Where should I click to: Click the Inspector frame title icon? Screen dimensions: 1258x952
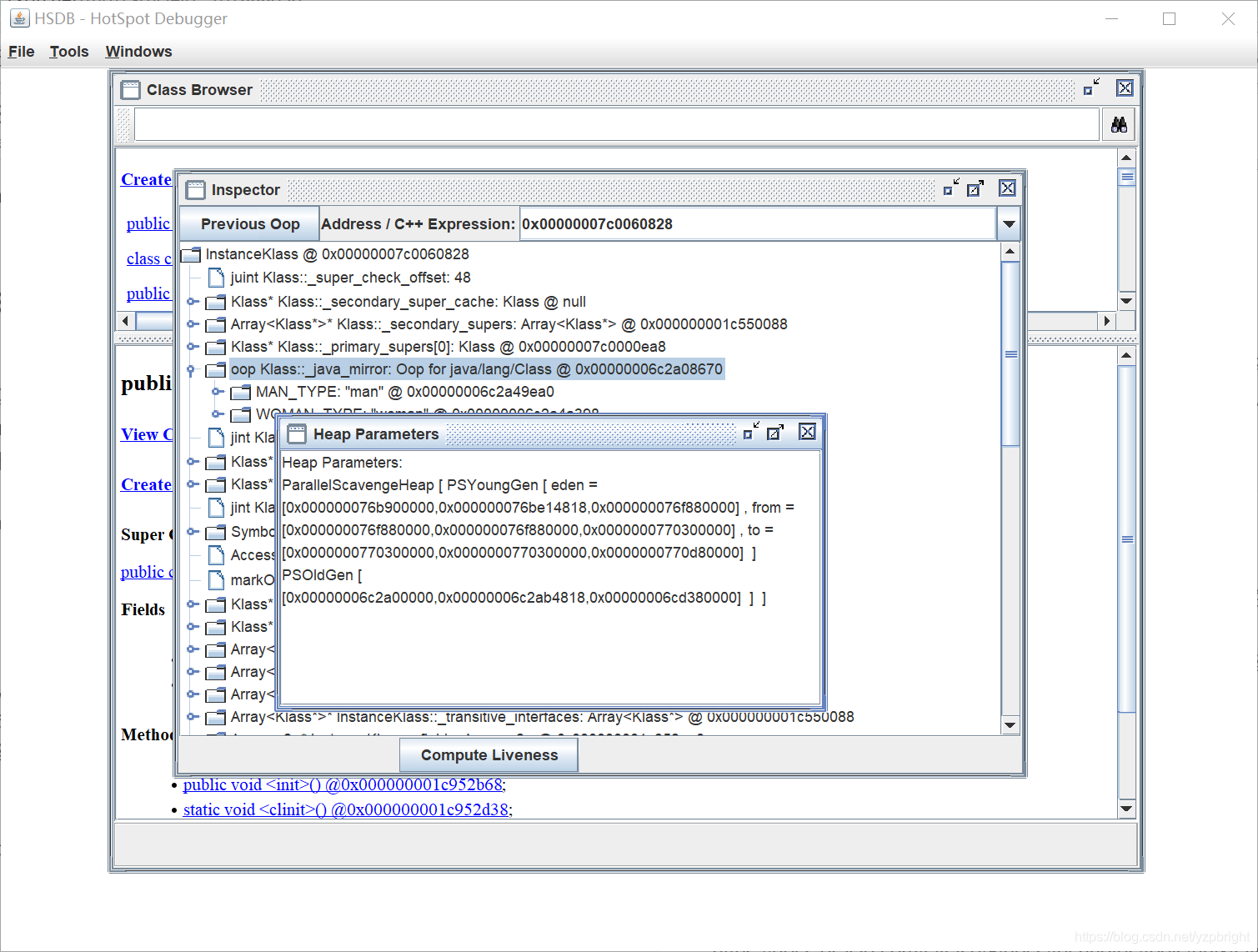195,190
